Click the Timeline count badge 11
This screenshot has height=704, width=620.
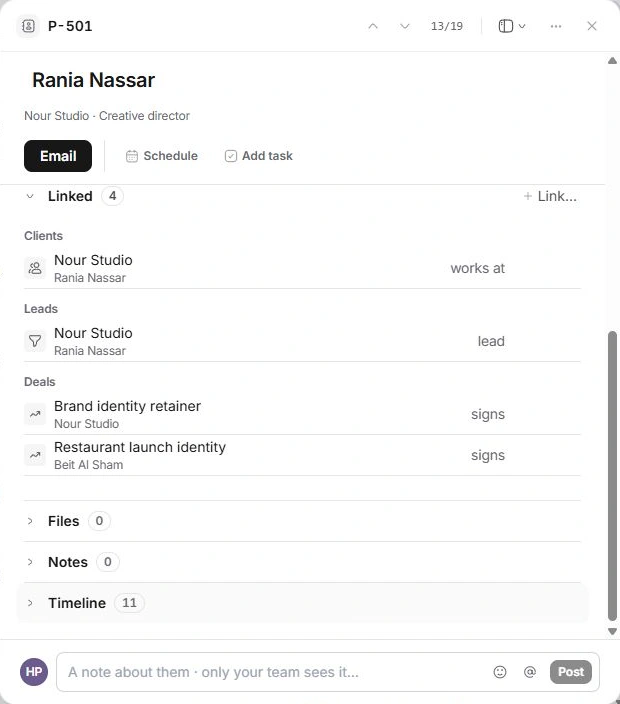[x=129, y=603]
